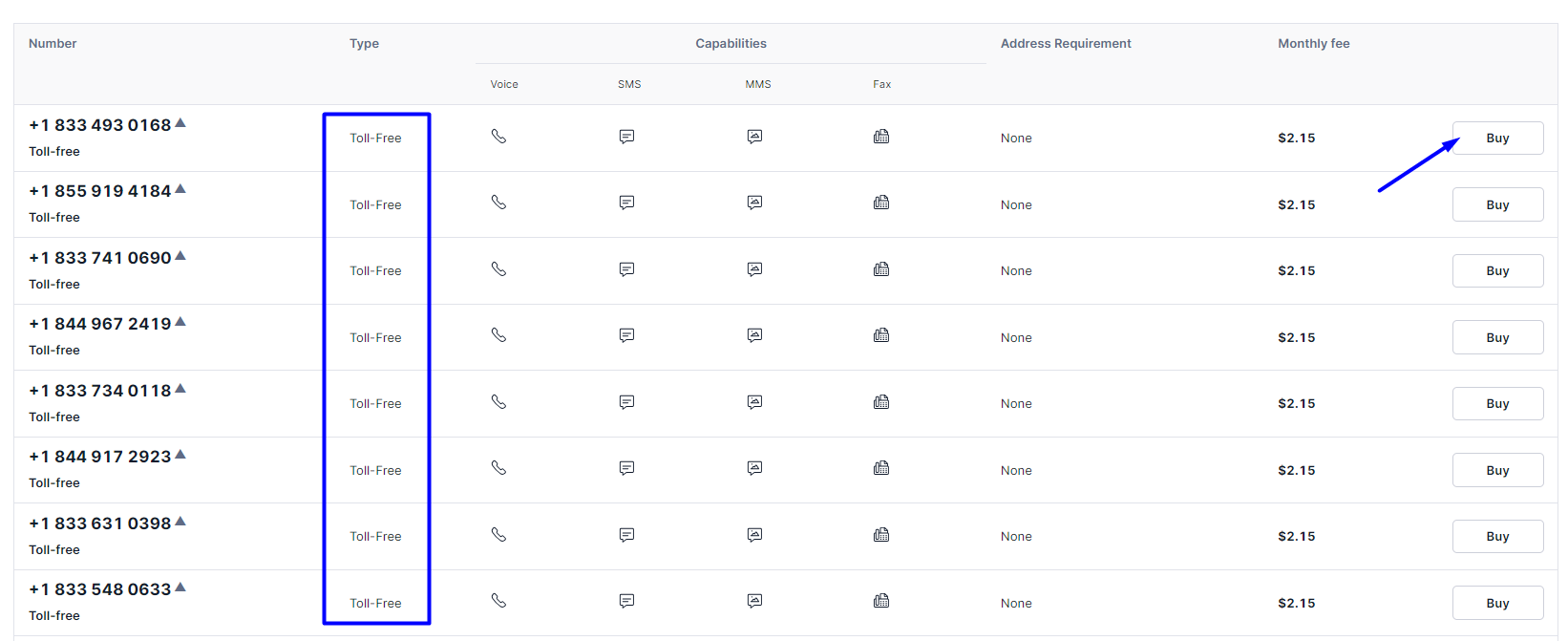Click the fax icon for +1 833 493 0168

point(881,137)
